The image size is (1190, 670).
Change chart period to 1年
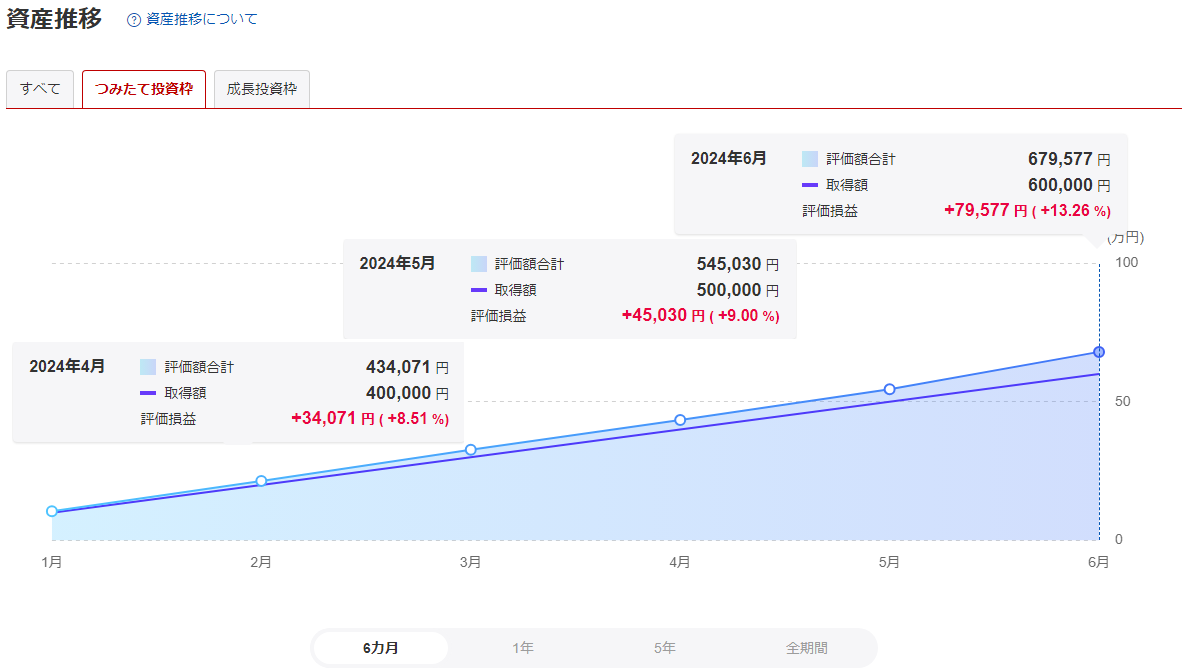[523, 648]
